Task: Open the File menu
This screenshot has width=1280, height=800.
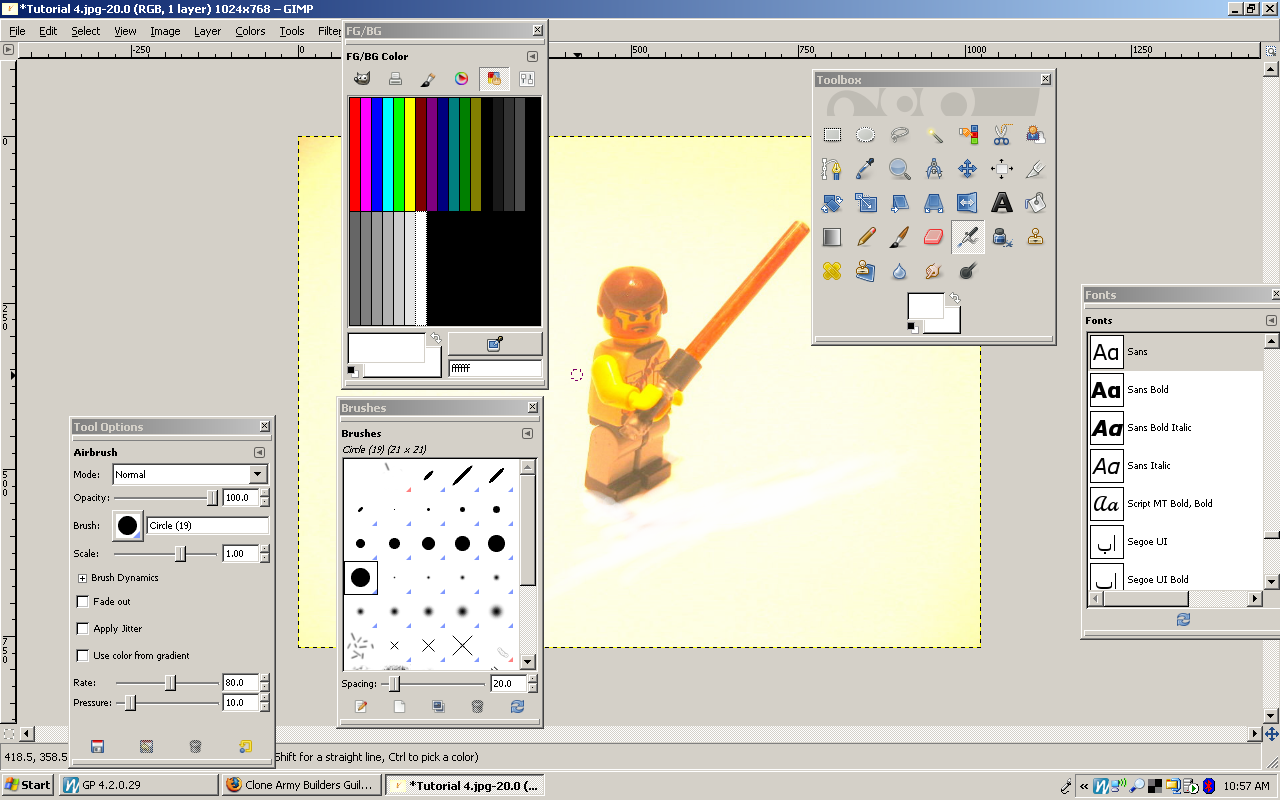Action: point(17,31)
